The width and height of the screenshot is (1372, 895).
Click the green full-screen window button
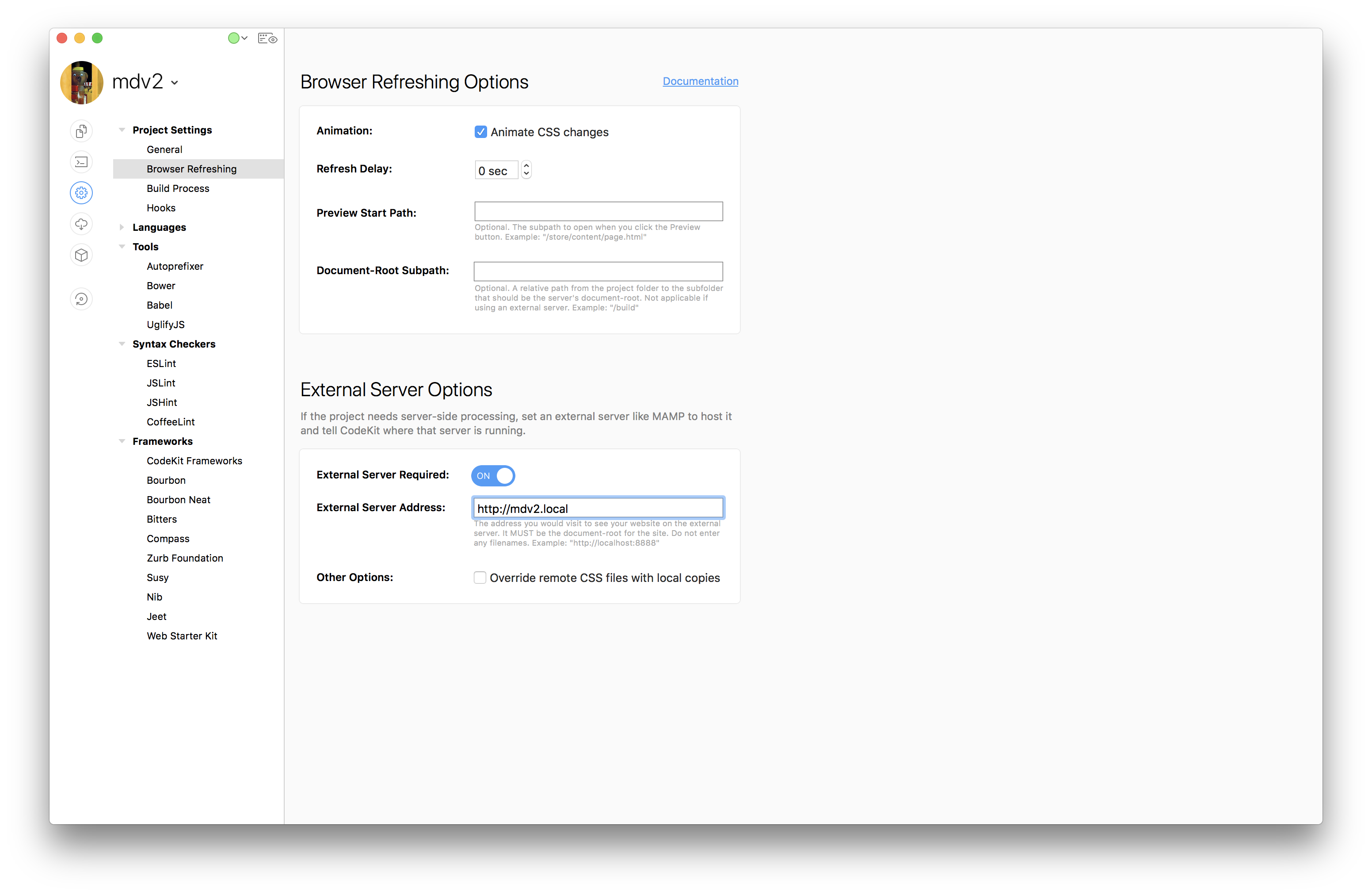[x=97, y=38]
